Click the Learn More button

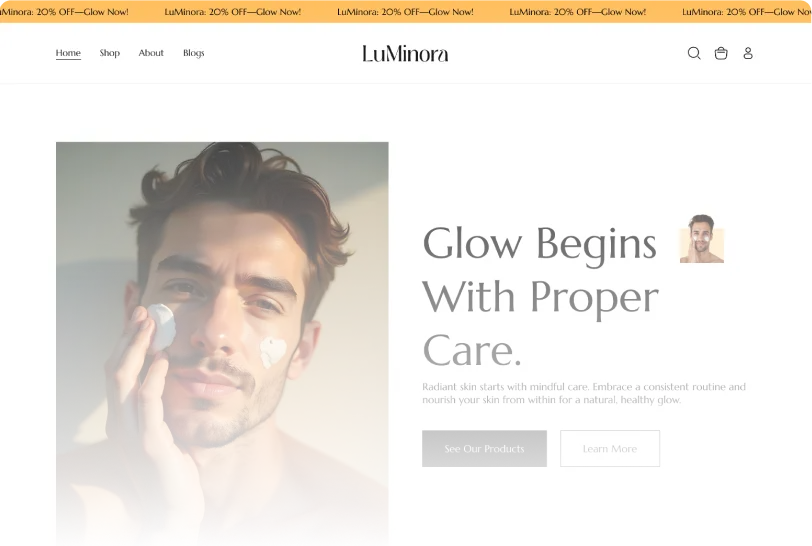coord(610,449)
